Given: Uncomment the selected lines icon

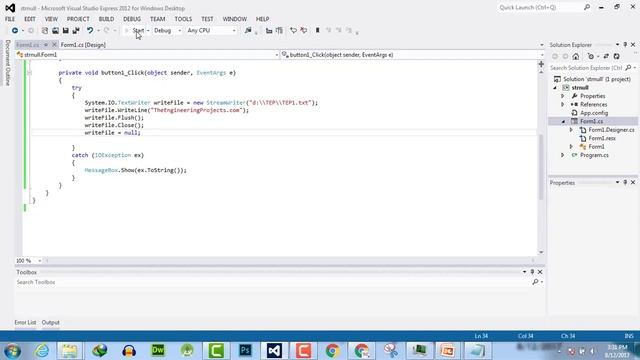Looking at the screenshot, I should pyautogui.click(x=304, y=31).
